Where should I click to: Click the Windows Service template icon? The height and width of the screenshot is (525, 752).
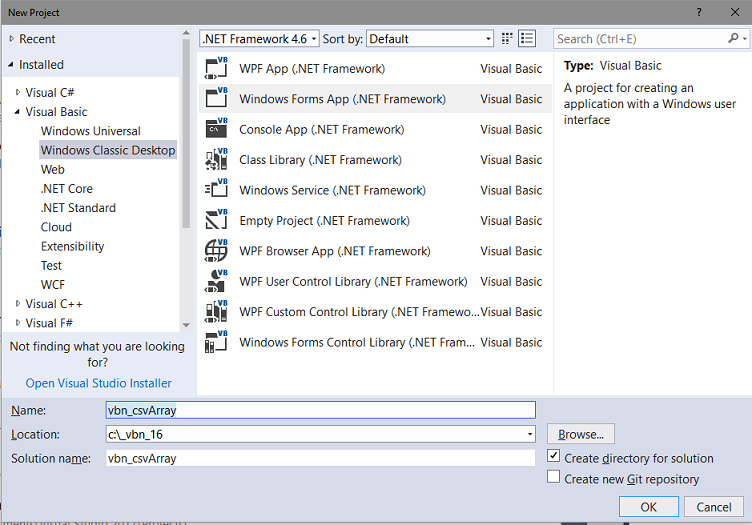(216, 190)
